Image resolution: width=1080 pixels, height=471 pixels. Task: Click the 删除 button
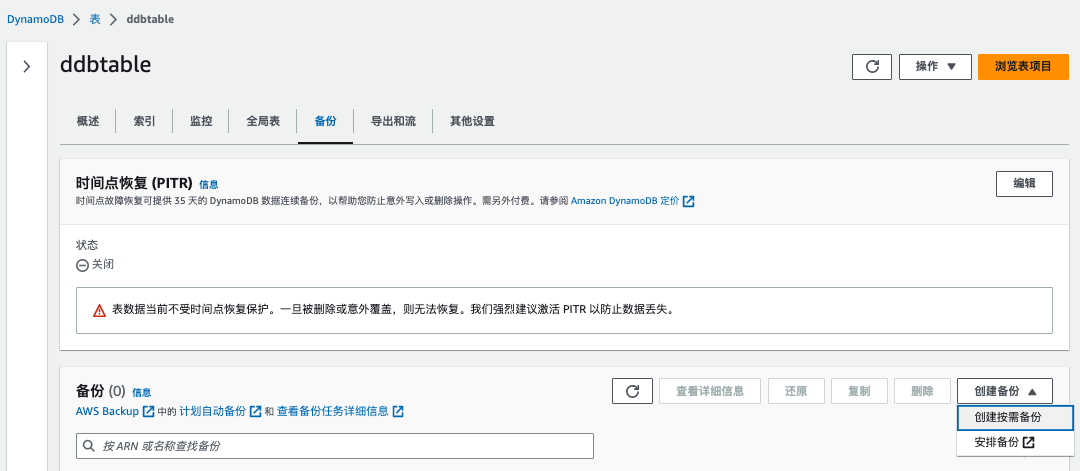922,391
